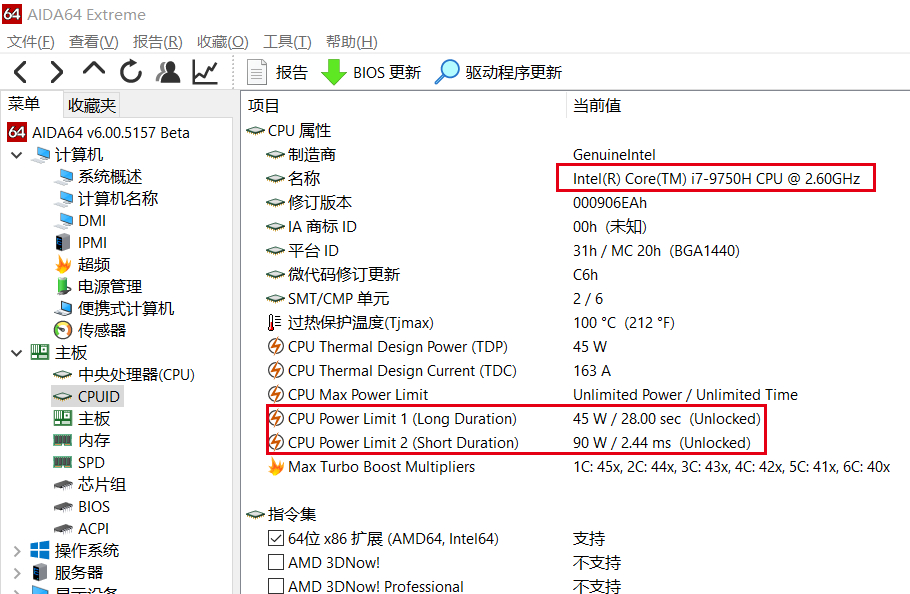Click the Report document icon
This screenshot has width=910, height=594.
257,73
